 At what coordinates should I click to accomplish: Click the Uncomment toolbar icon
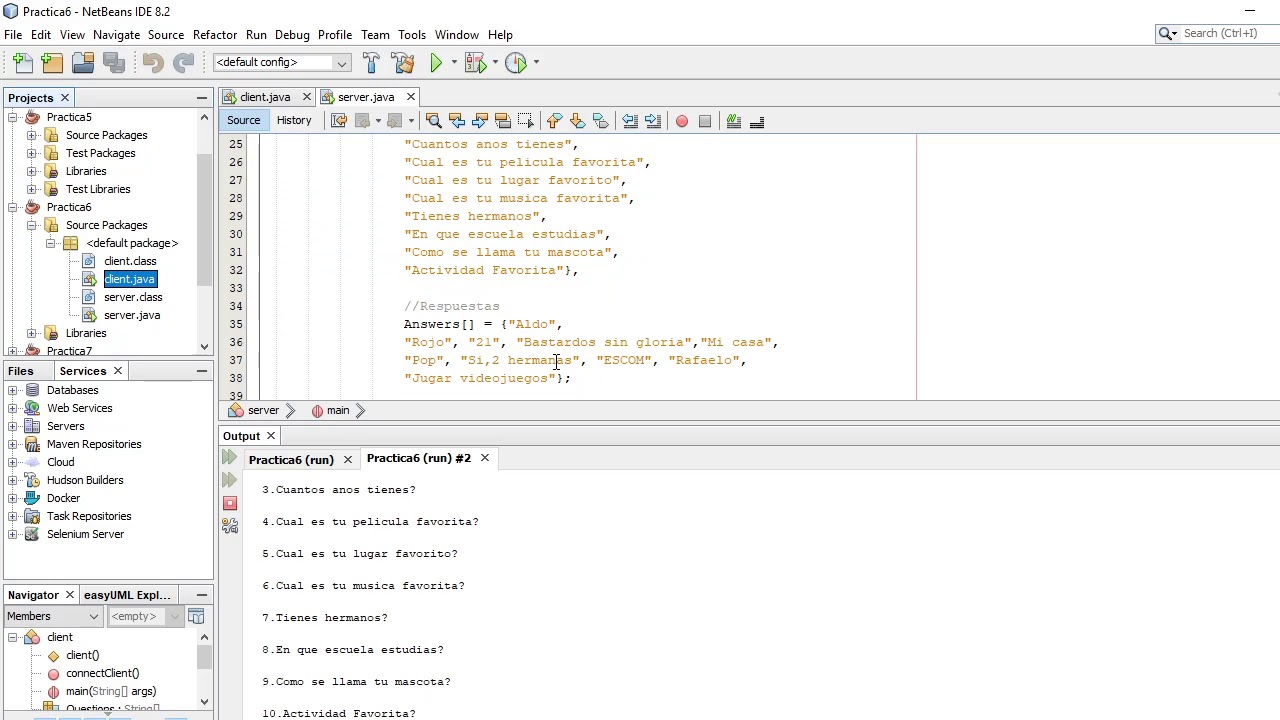[x=757, y=121]
